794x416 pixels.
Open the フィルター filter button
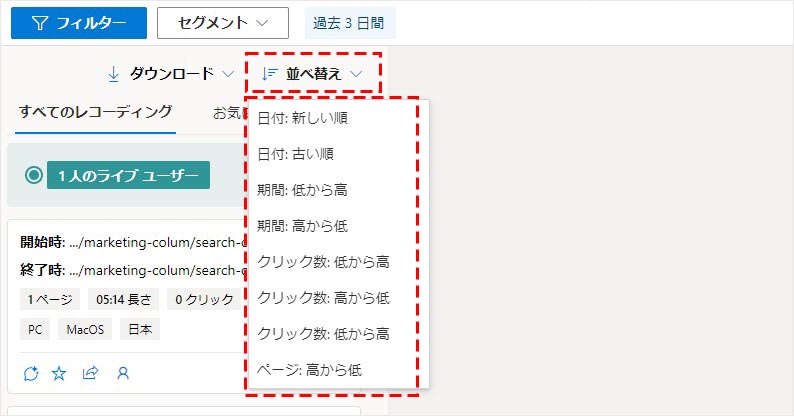[x=79, y=23]
